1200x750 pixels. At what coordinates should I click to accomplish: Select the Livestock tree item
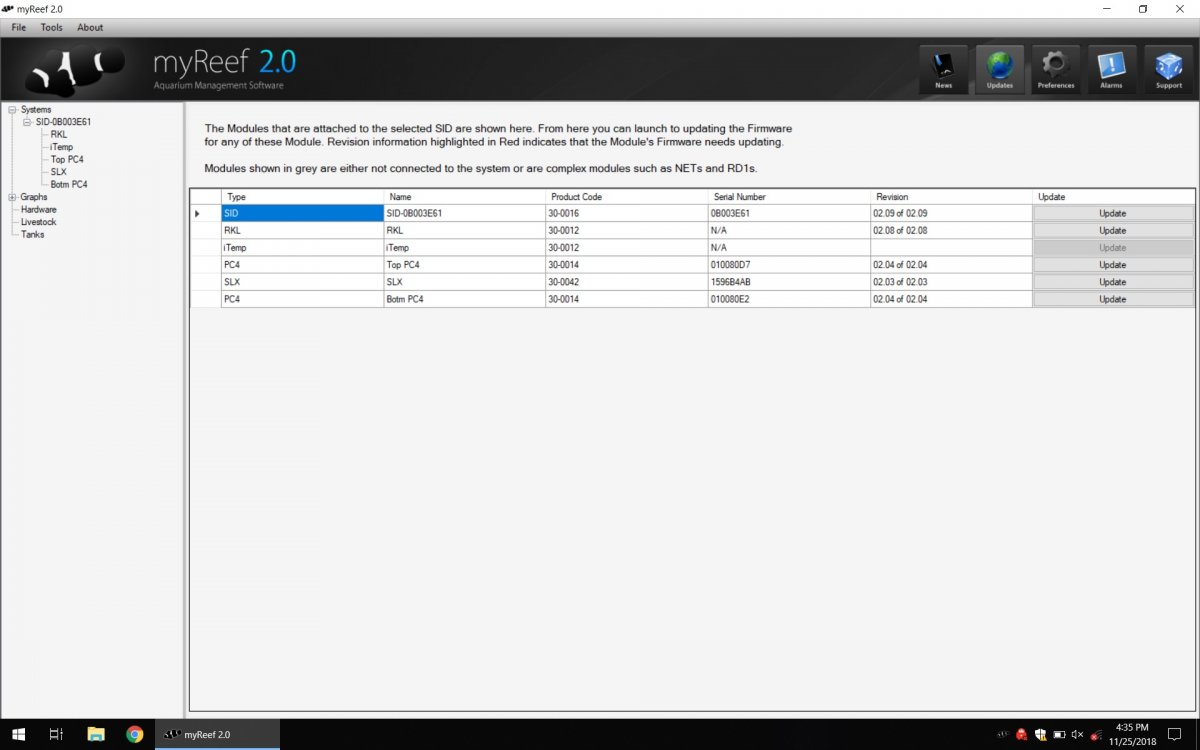point(39,222)
